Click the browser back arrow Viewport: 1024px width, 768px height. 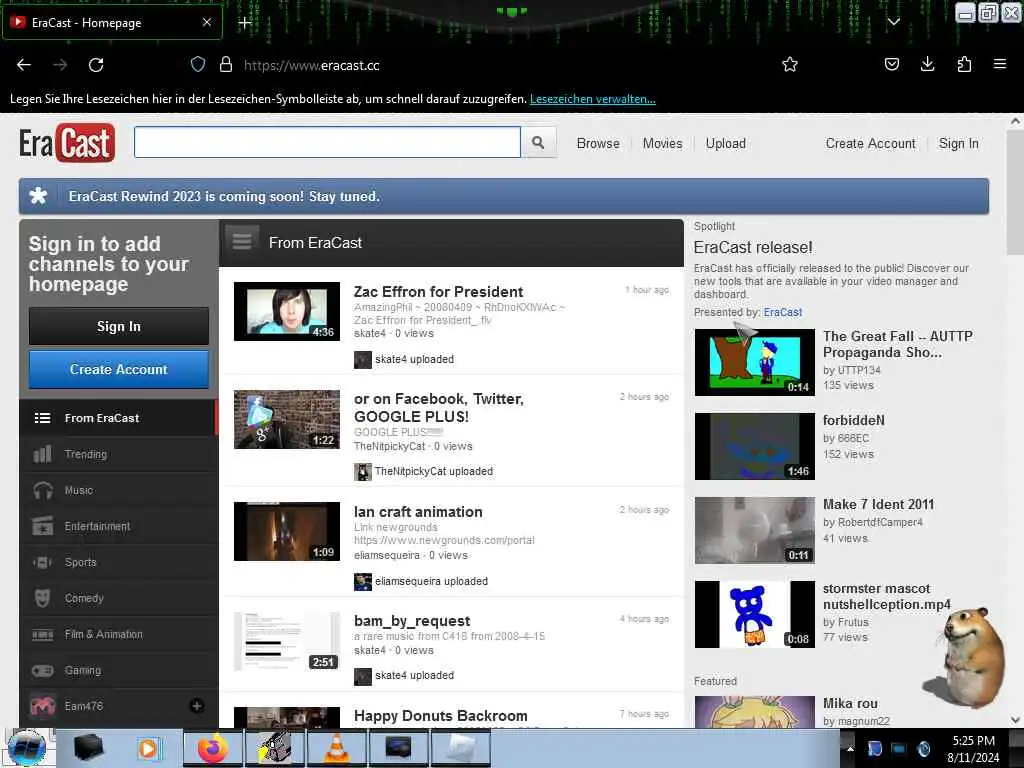[24, 65]
